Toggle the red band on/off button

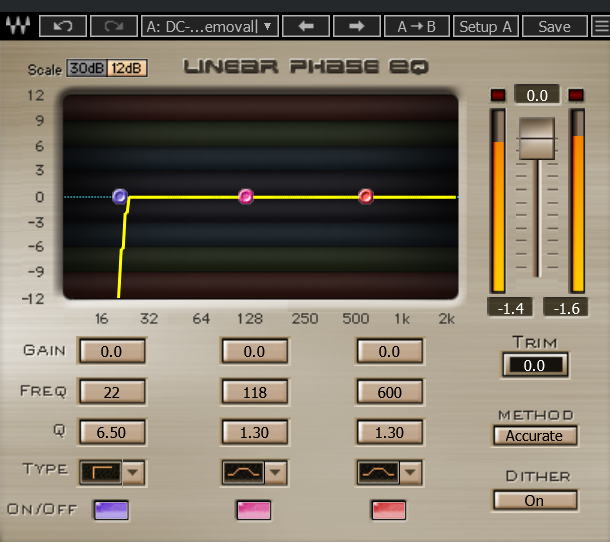coord(389,510)
